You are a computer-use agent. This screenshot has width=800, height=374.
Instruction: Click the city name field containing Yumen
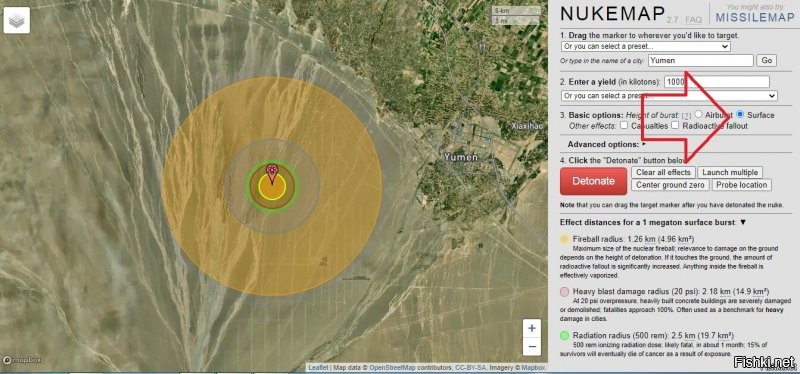[701, 60]
